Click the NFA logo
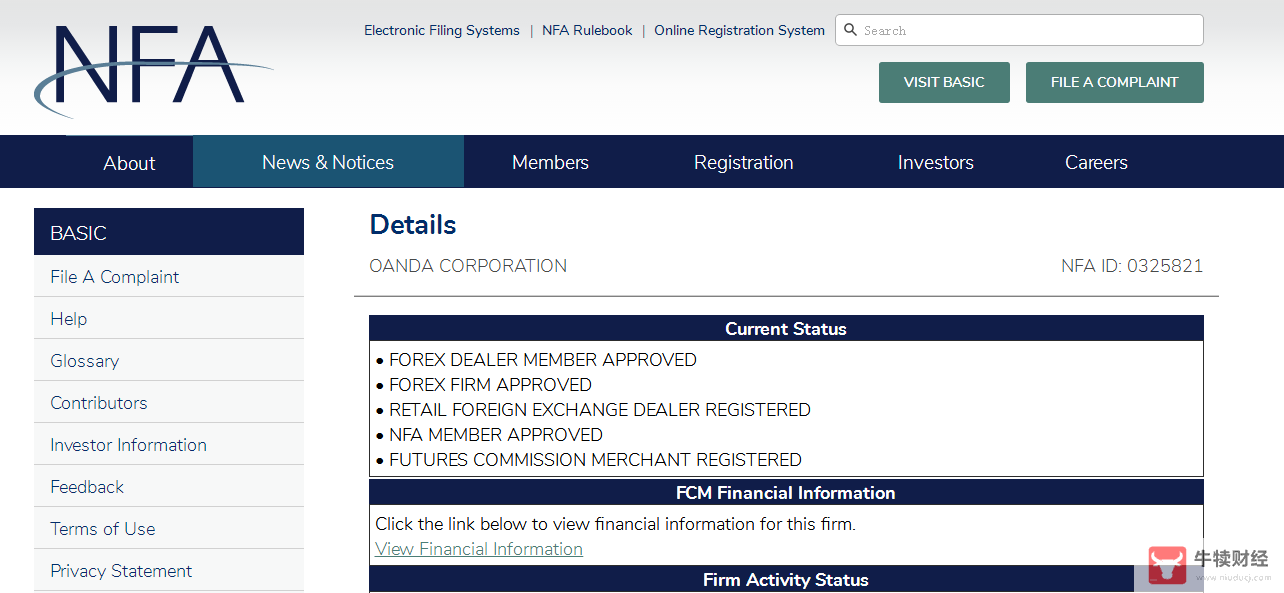This screenshot has height=593, width=1284. (154, 70)
